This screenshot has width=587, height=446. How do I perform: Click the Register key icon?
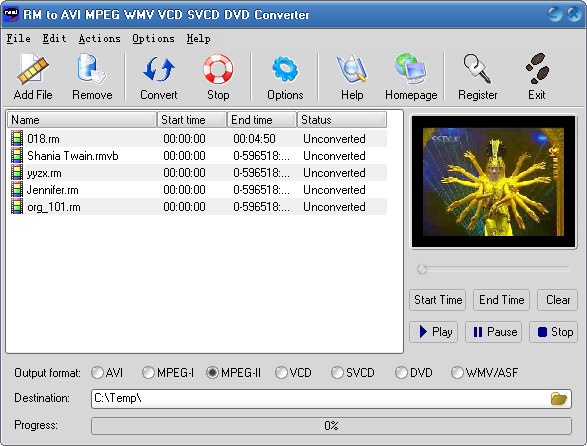pos(477,69)
